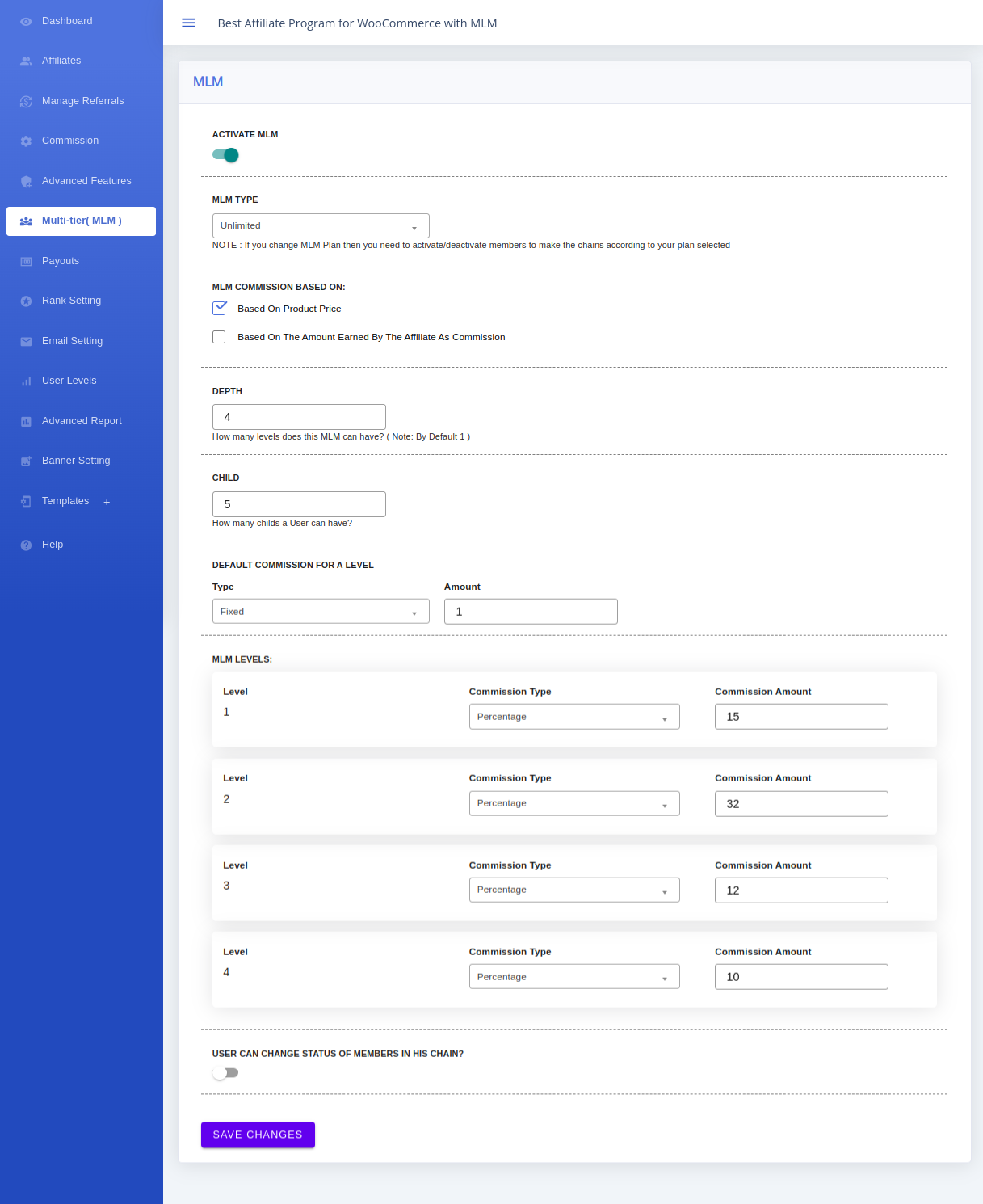983x1204 pixels.
Task: Select Multi-tier( MLM ) menu item
Action: click(x=82, y=221)
